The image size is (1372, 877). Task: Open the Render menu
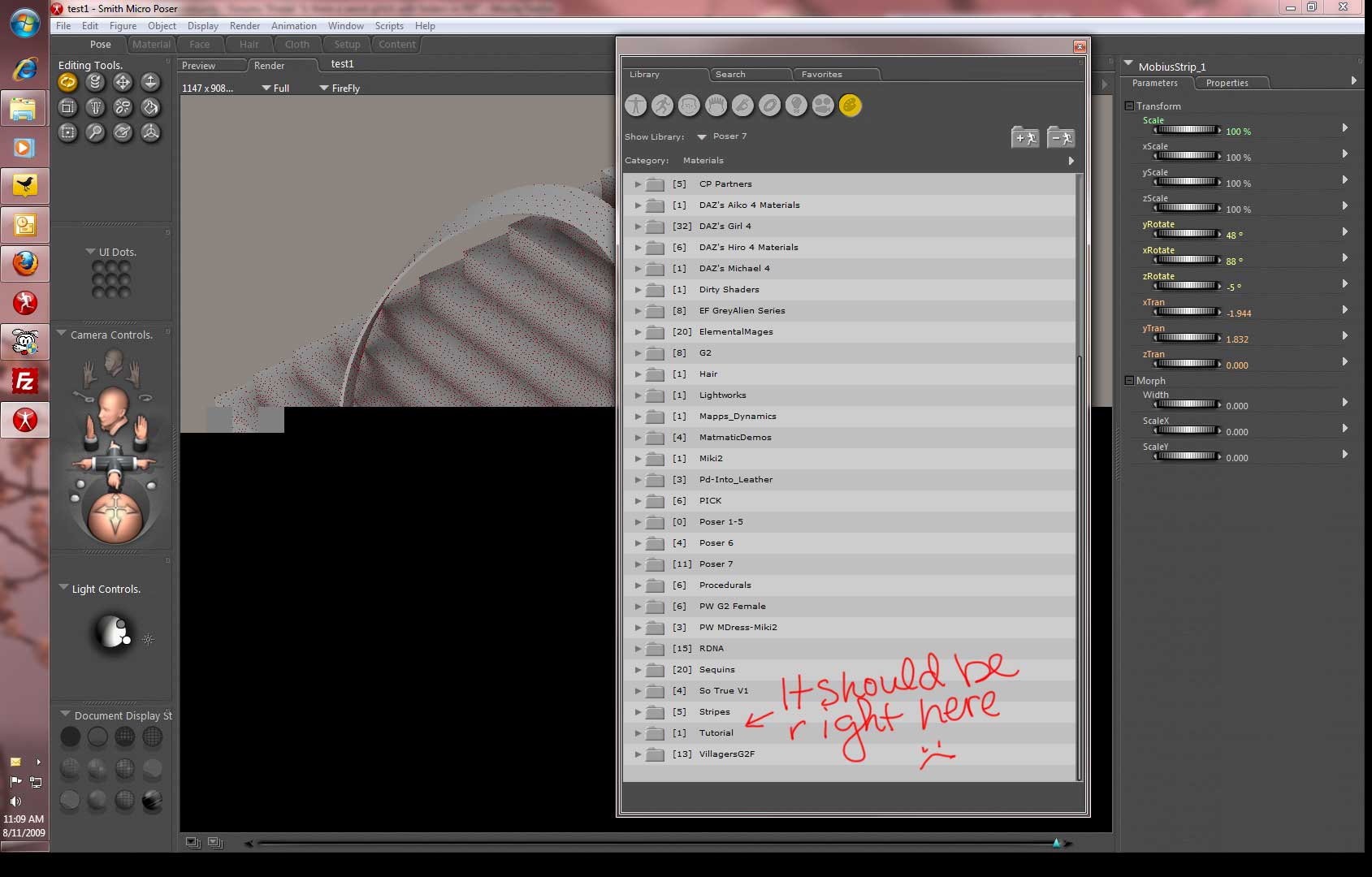click(245, 26)
